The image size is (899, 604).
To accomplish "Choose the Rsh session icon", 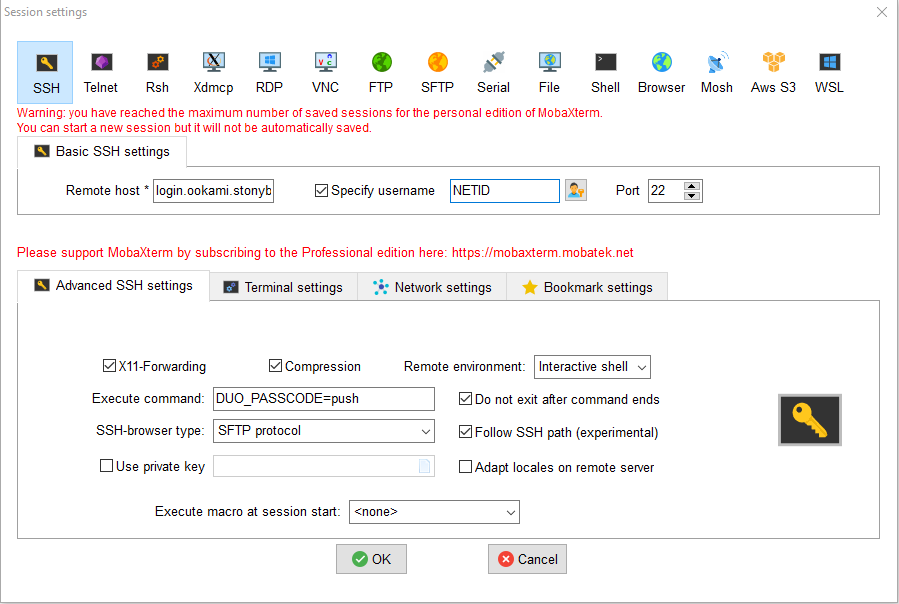I will pos(157,72).
